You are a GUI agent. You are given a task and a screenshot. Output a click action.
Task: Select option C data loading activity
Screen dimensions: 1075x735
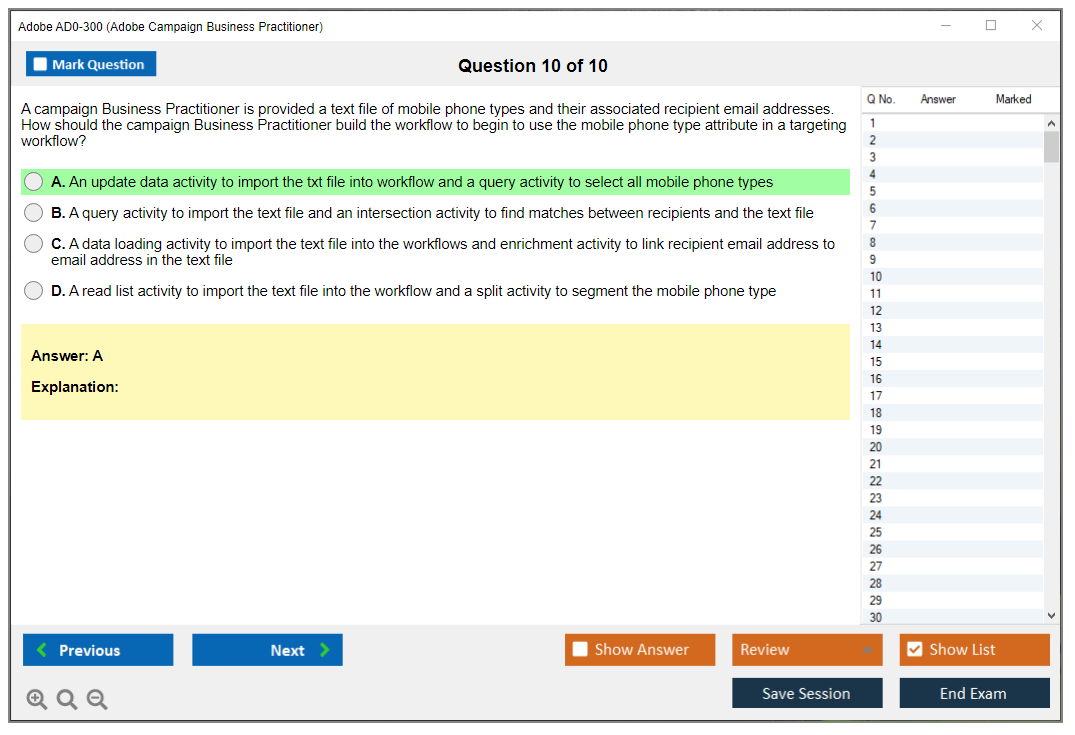click(x=34, y=244)
